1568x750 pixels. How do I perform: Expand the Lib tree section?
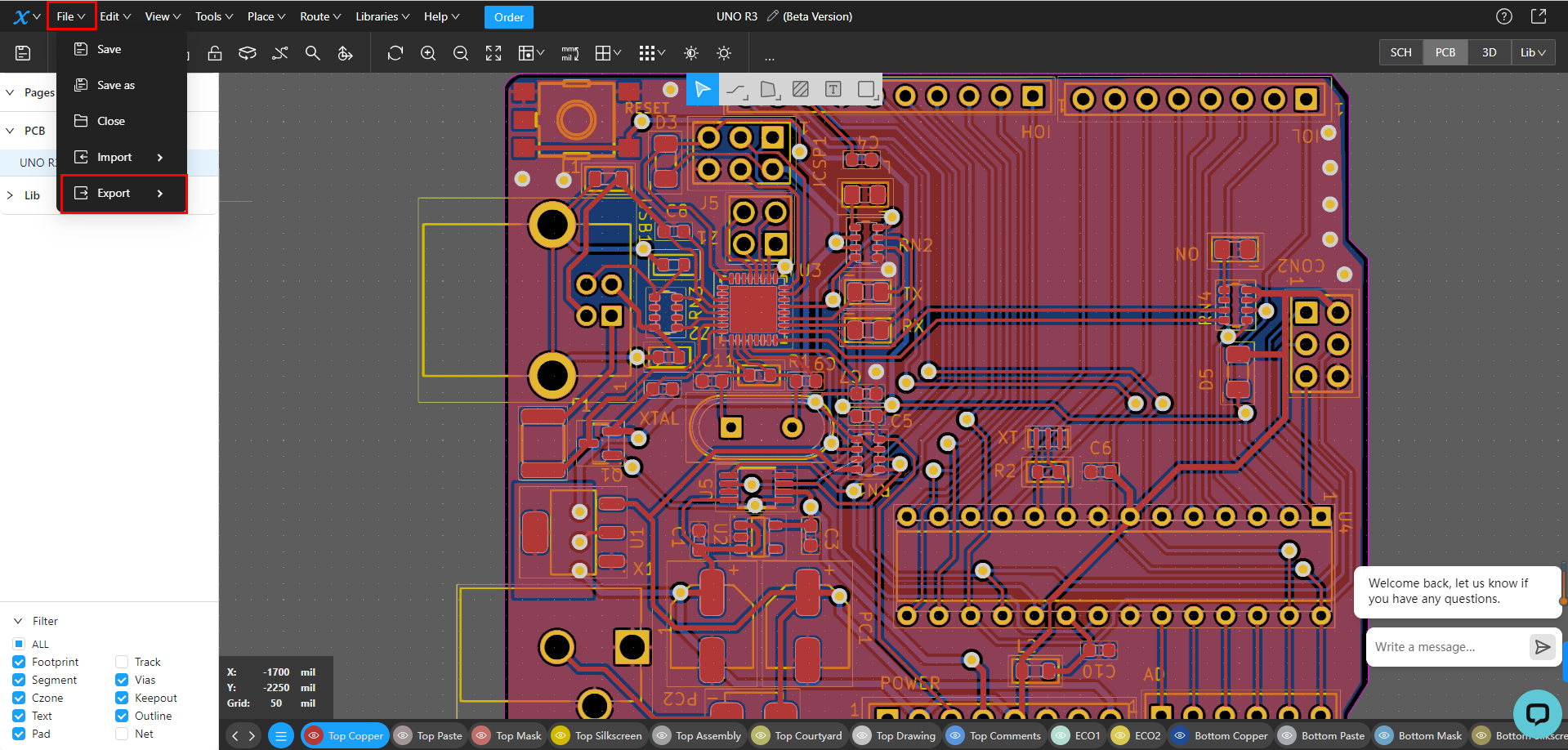click(10, 195)
